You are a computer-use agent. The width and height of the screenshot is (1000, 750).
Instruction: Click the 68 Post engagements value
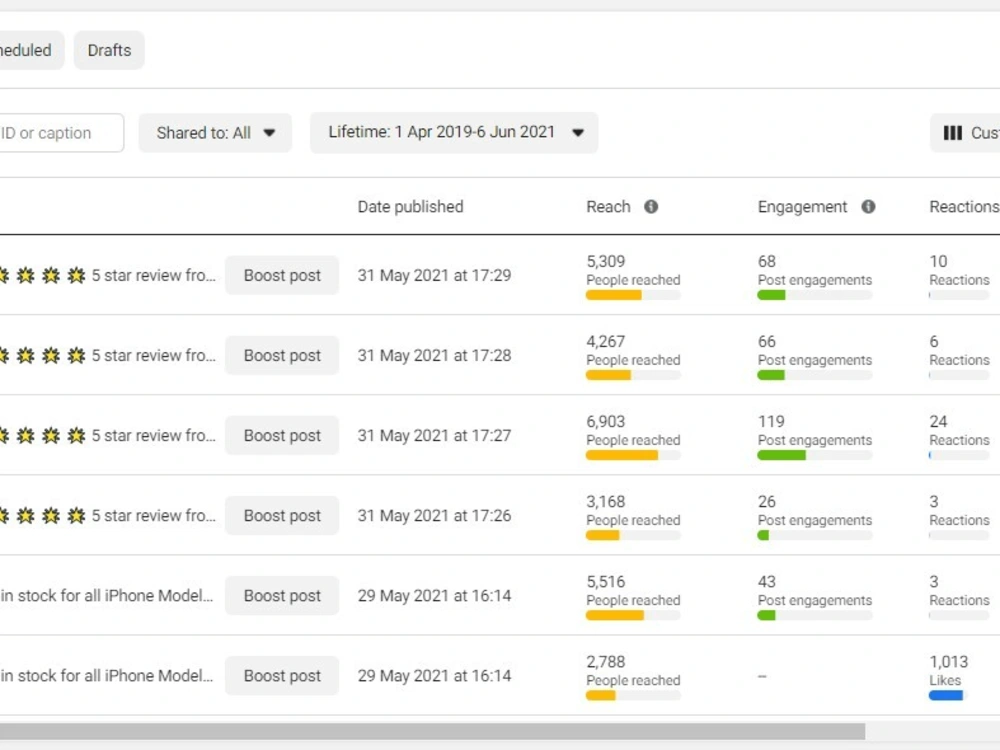coord(767,261)
